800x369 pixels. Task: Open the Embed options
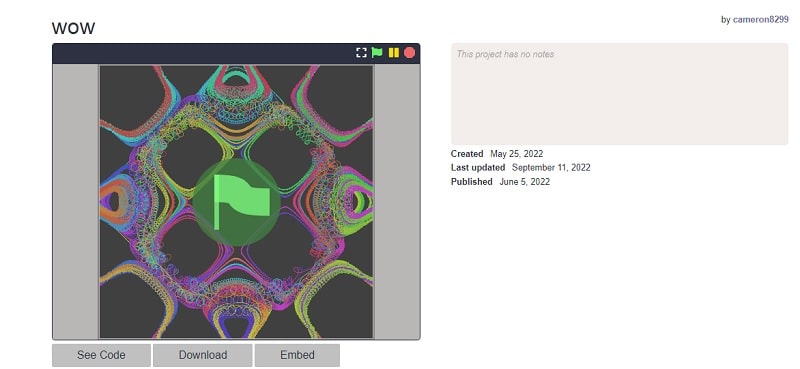[297, 355]
